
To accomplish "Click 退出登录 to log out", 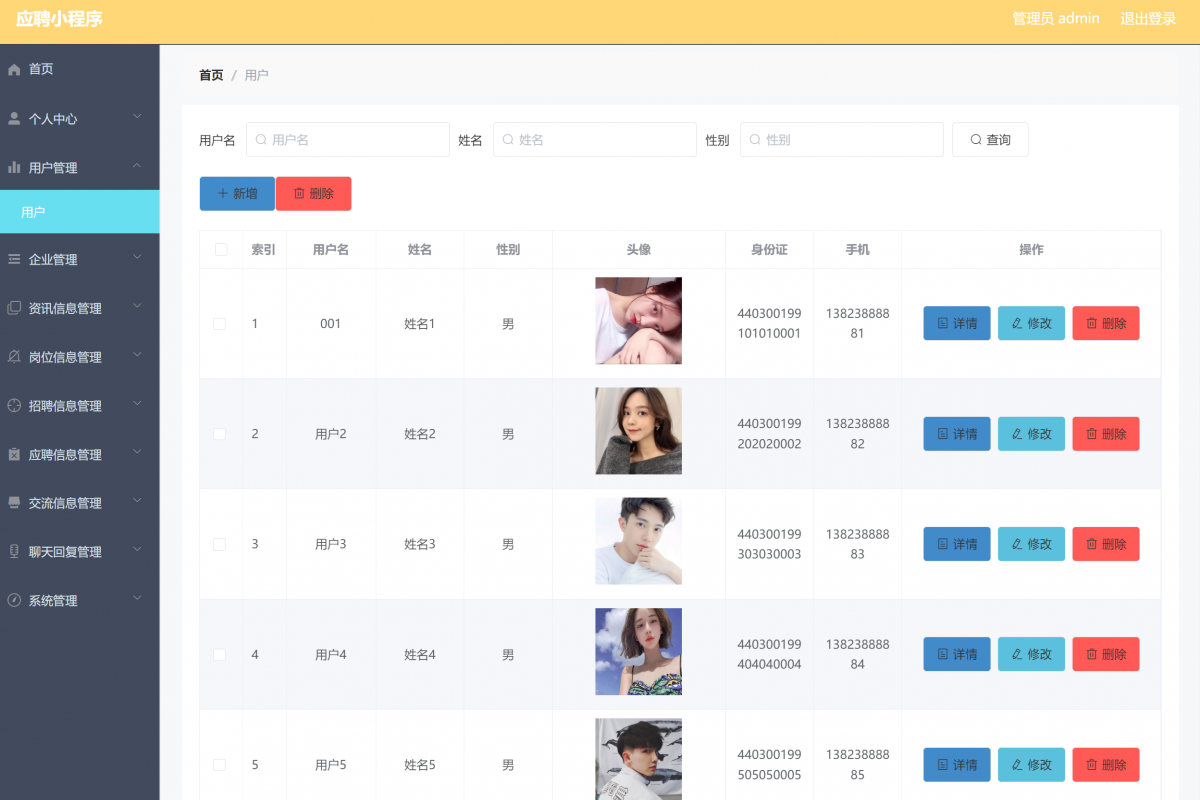I will coord(1148,19).
